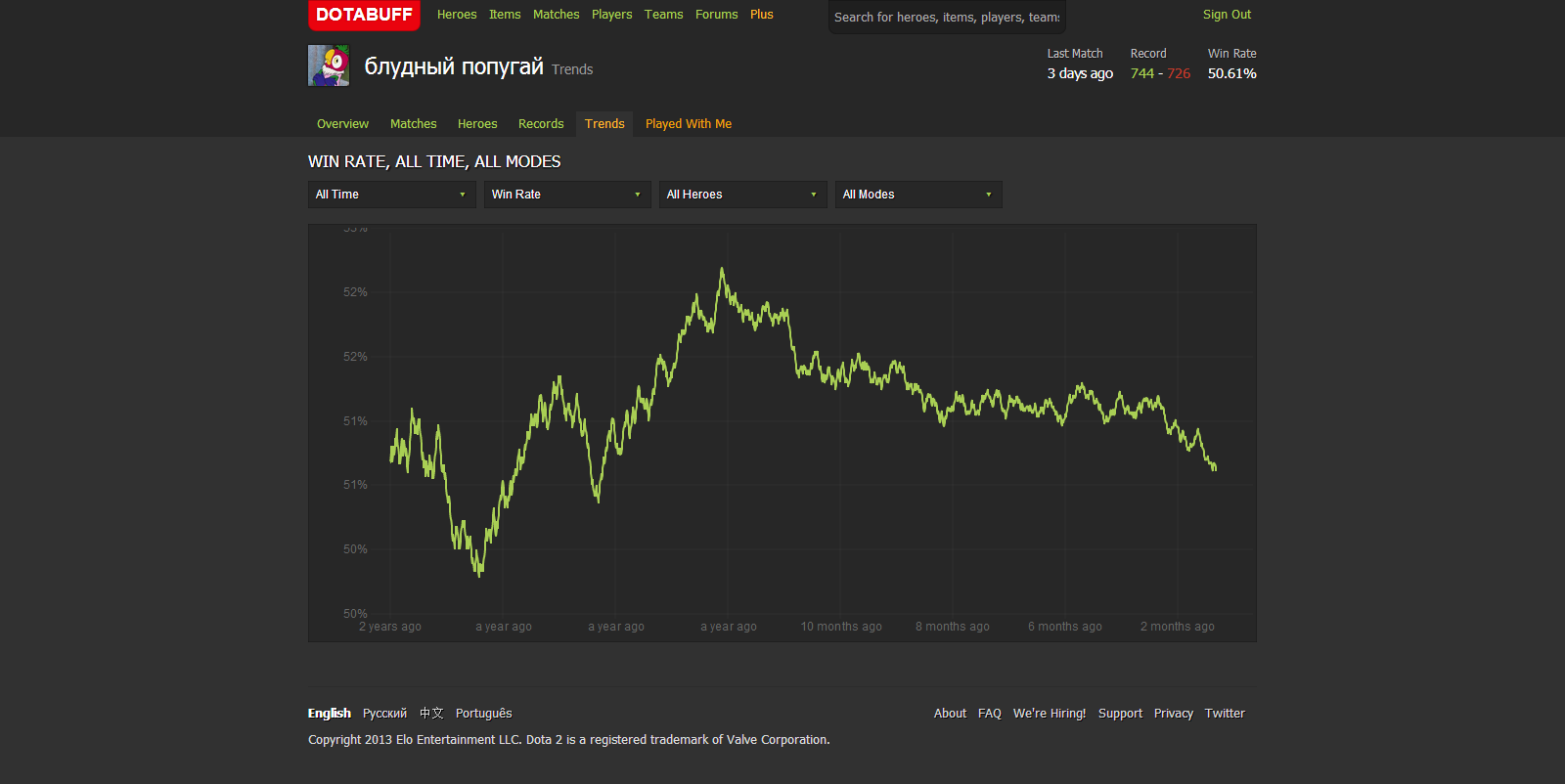Open the About footer link

(x=950, y=714)
